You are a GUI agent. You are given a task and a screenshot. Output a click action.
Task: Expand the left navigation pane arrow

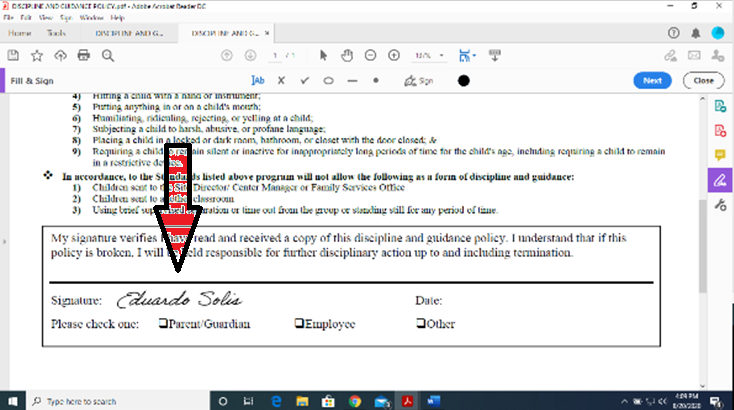click(5, 240)
